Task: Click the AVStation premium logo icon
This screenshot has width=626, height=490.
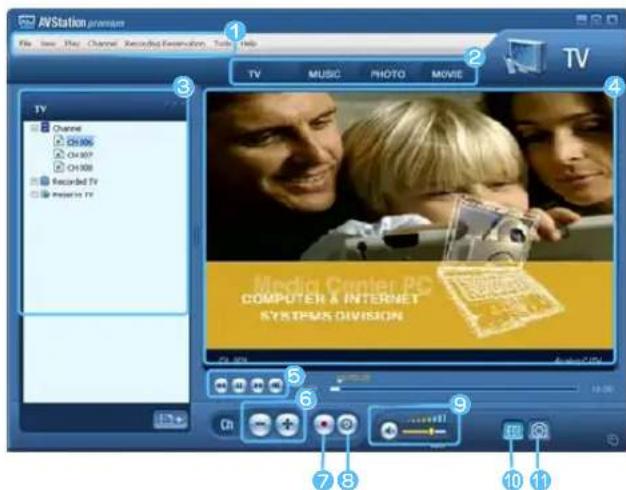Action: pyautogui.click(x=27, y=22)
